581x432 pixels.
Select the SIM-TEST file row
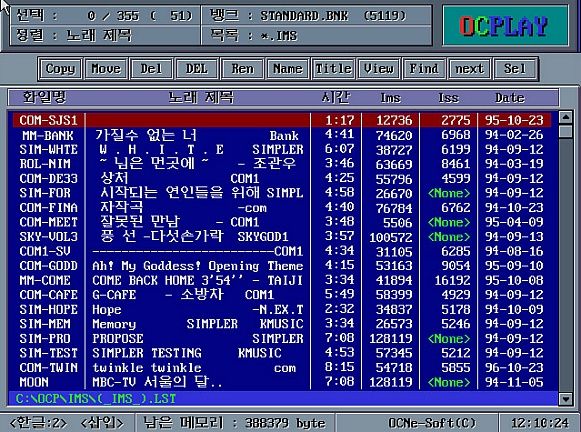tap(282, 353)
